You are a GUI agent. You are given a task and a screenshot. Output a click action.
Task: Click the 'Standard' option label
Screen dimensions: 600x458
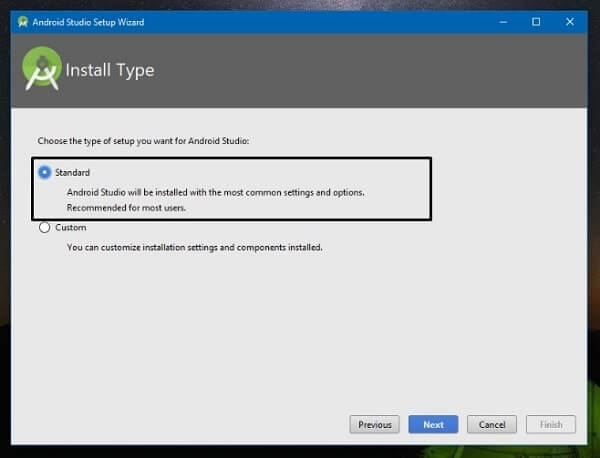72,173
